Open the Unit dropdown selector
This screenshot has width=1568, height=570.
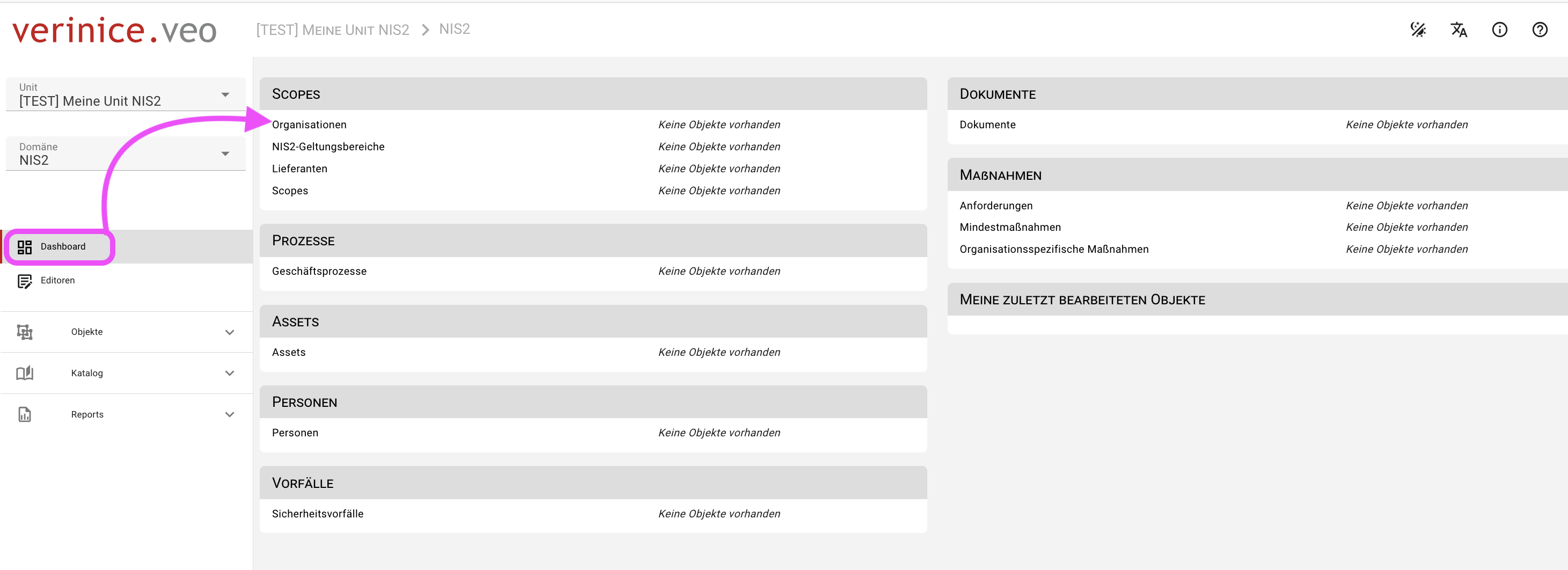(x=125, y=95)
